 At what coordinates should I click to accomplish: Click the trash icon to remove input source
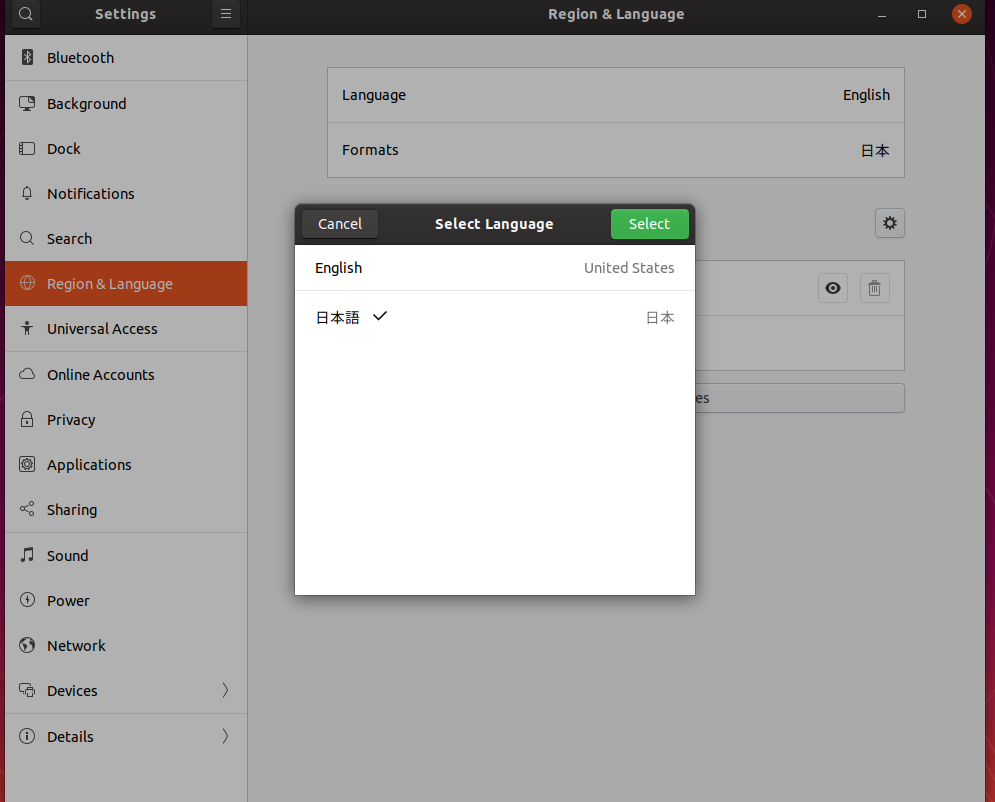point(874,288)
